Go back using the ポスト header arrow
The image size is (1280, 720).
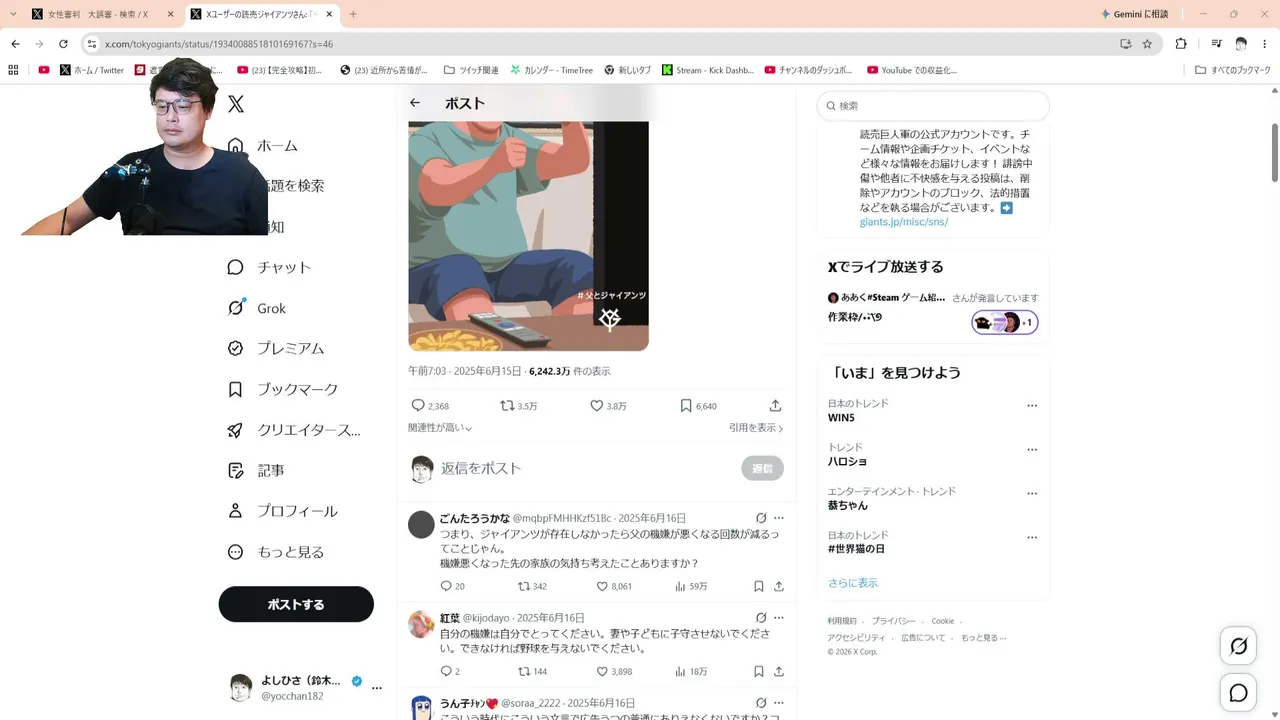coord(415,103)
